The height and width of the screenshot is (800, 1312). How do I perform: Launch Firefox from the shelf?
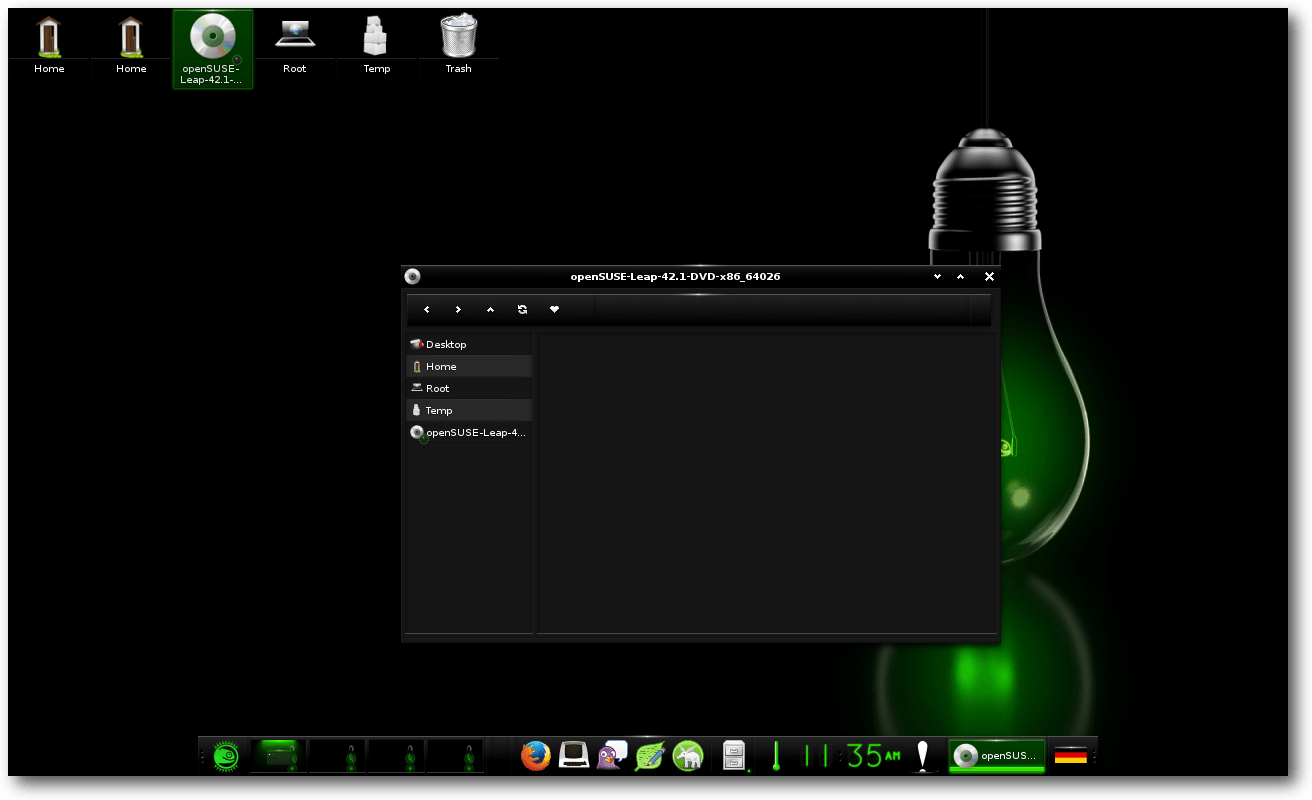coord(536,756)
